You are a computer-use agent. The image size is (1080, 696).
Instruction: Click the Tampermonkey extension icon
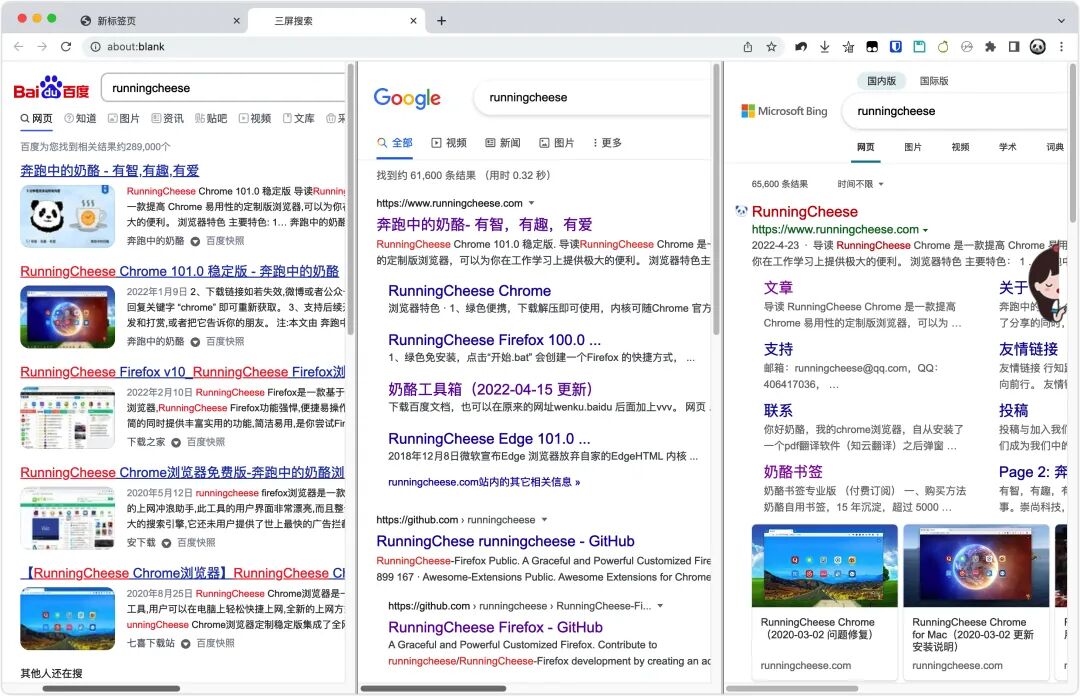pyautogui.click(x=872, y=47)
